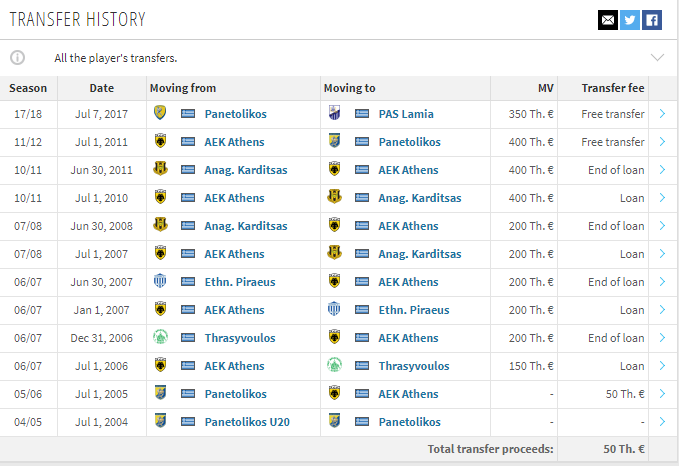Share on Twitter using the bird icon
The image size is (679, 466).
pos(630,20)
